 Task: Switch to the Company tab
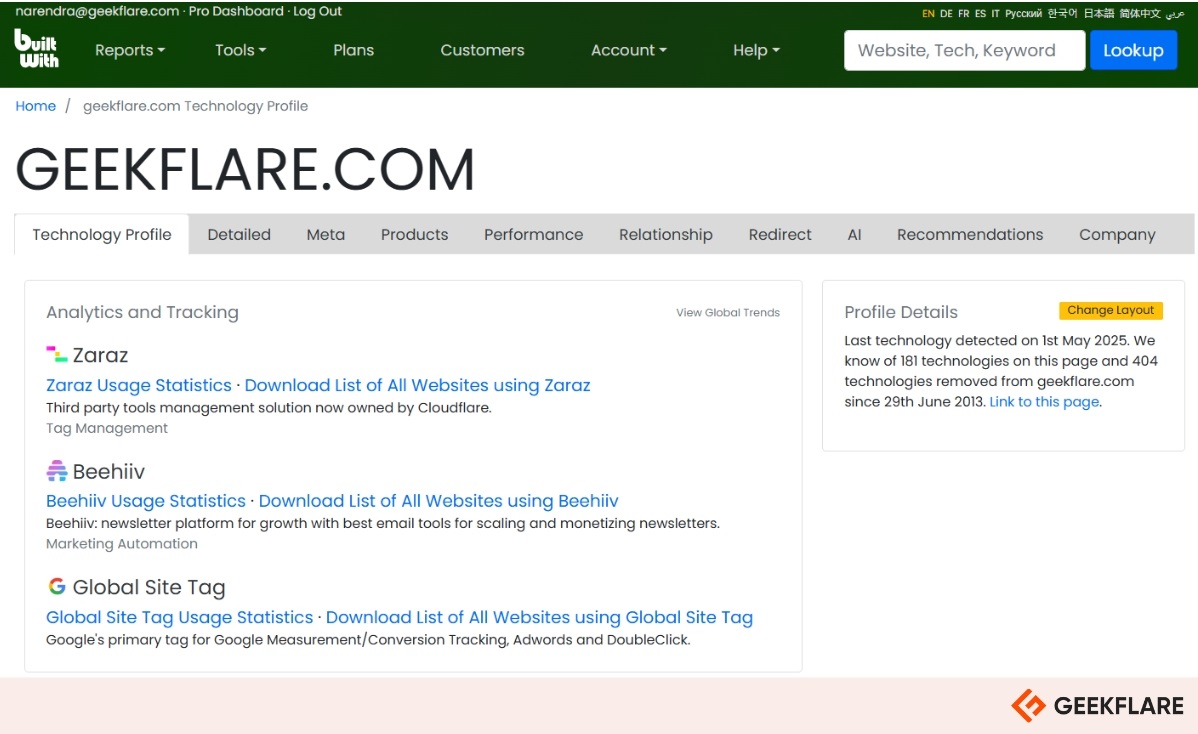[x=1117, y=234]
